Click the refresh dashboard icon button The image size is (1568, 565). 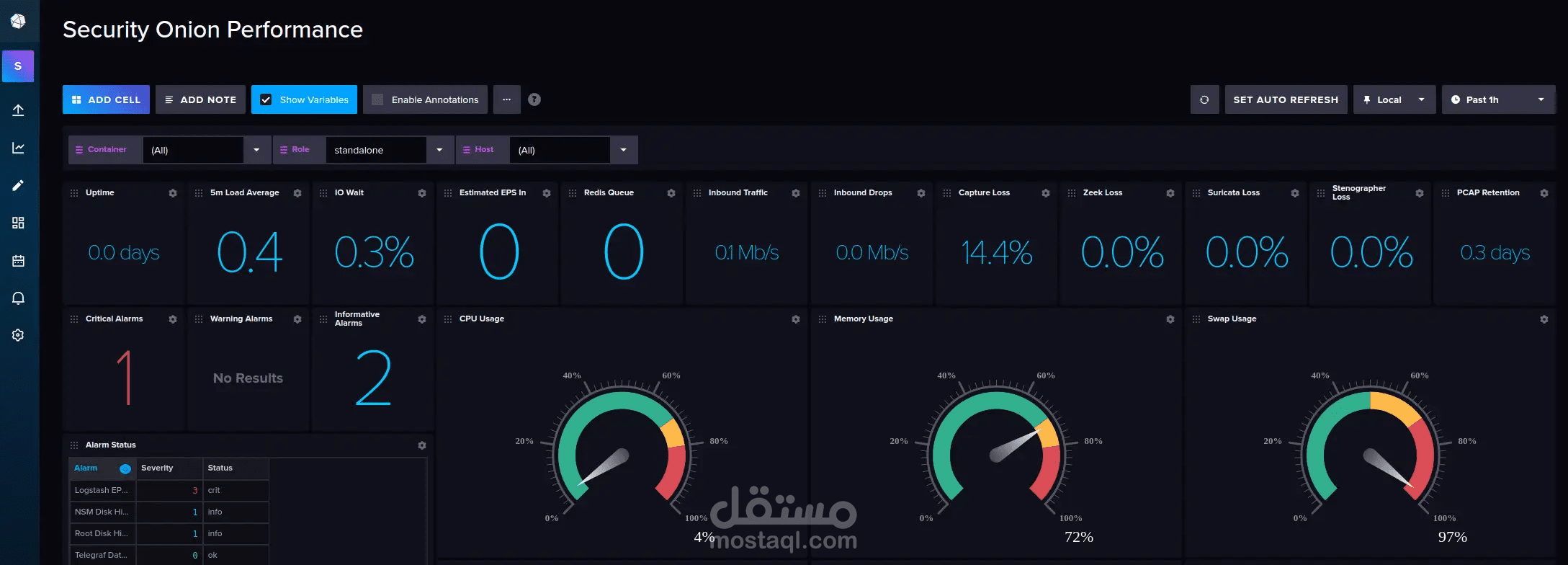pos(1204,99)
